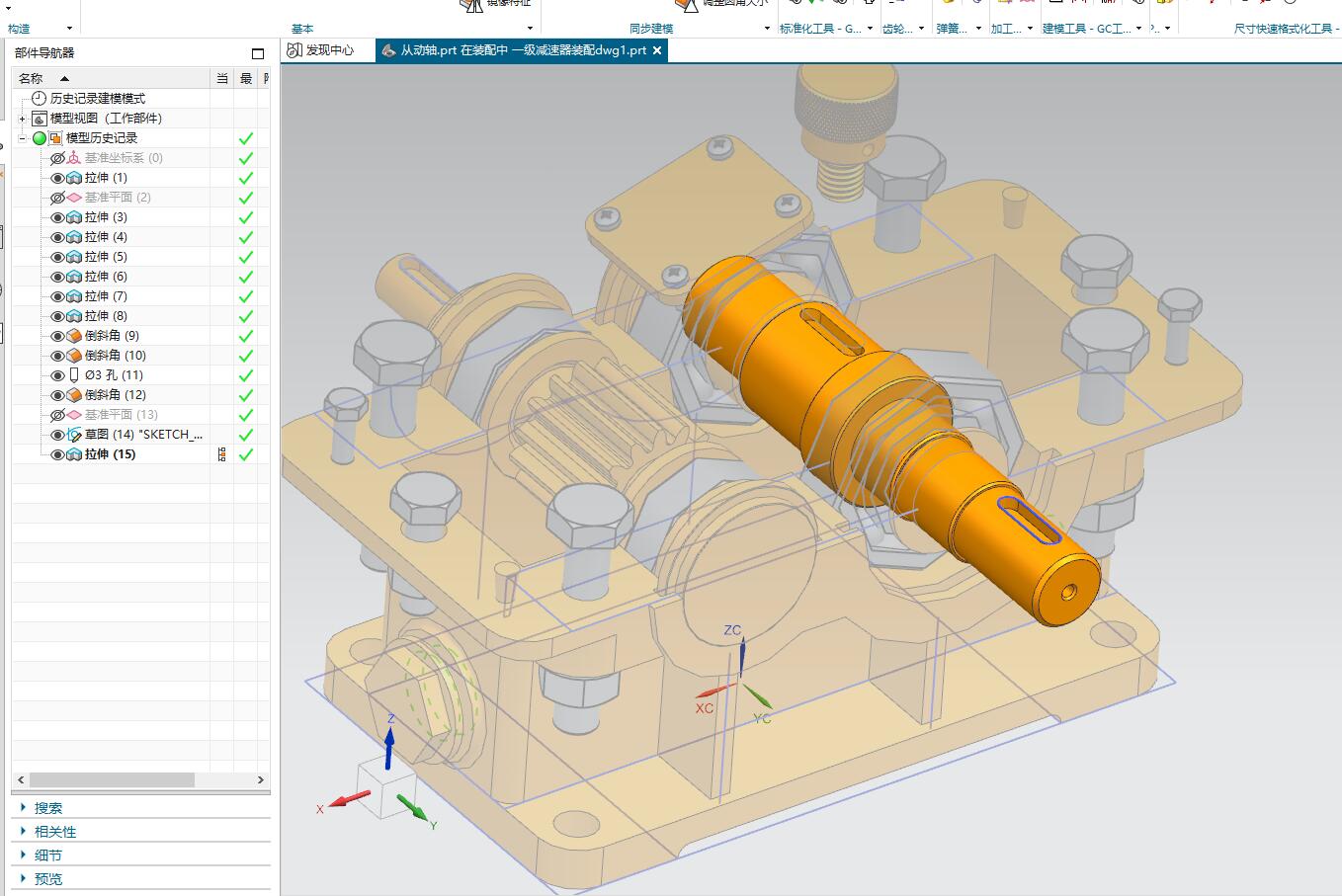Select 拉伸 (15) in the navigator
Viewport: 1342px width, 896px height.
click(x=110, y=454)
